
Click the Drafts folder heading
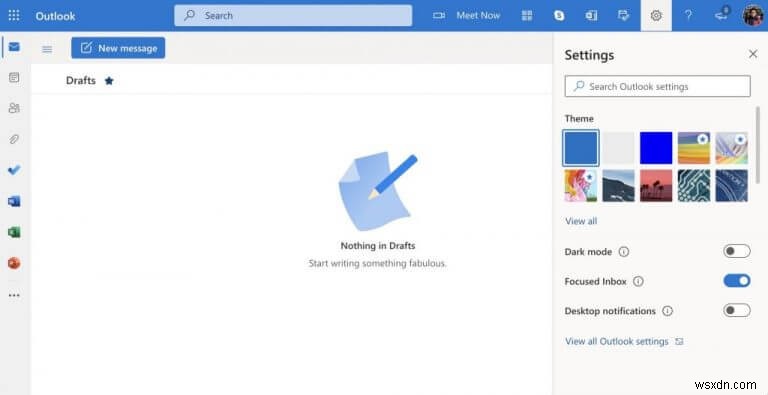tap(81, 81)
